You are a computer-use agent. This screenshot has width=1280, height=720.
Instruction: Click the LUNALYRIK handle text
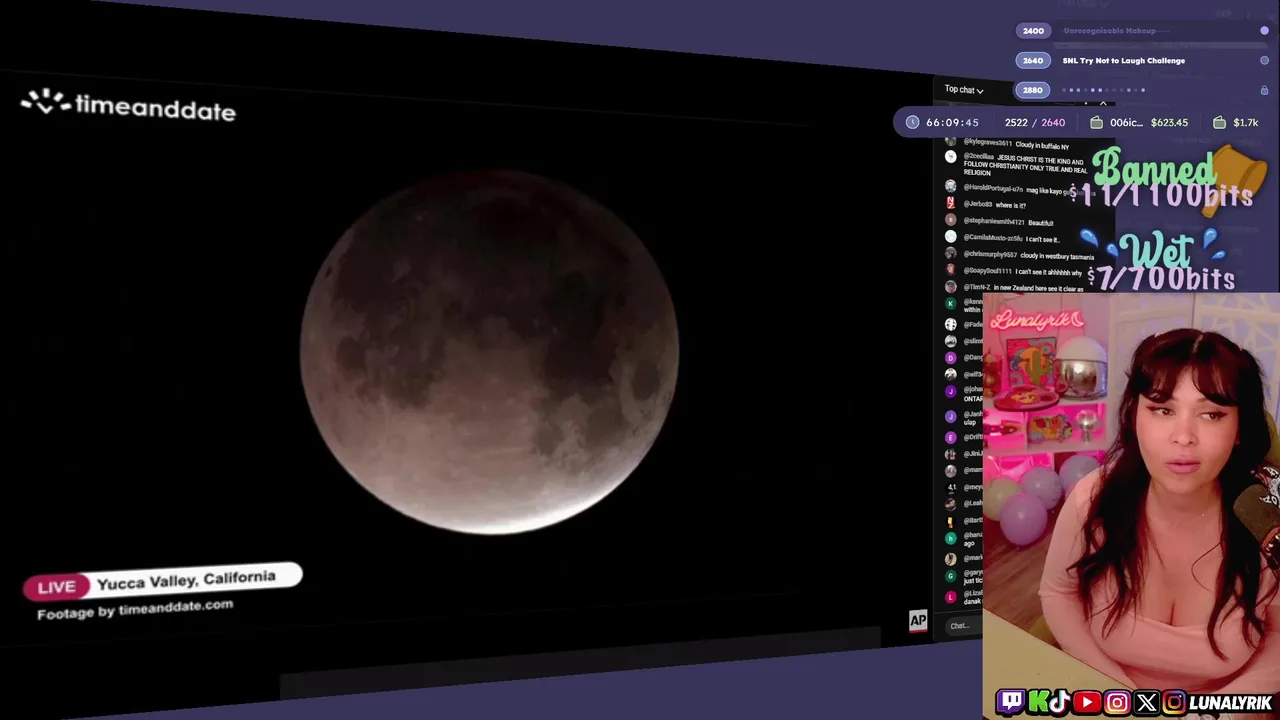tap(1231, 703)
